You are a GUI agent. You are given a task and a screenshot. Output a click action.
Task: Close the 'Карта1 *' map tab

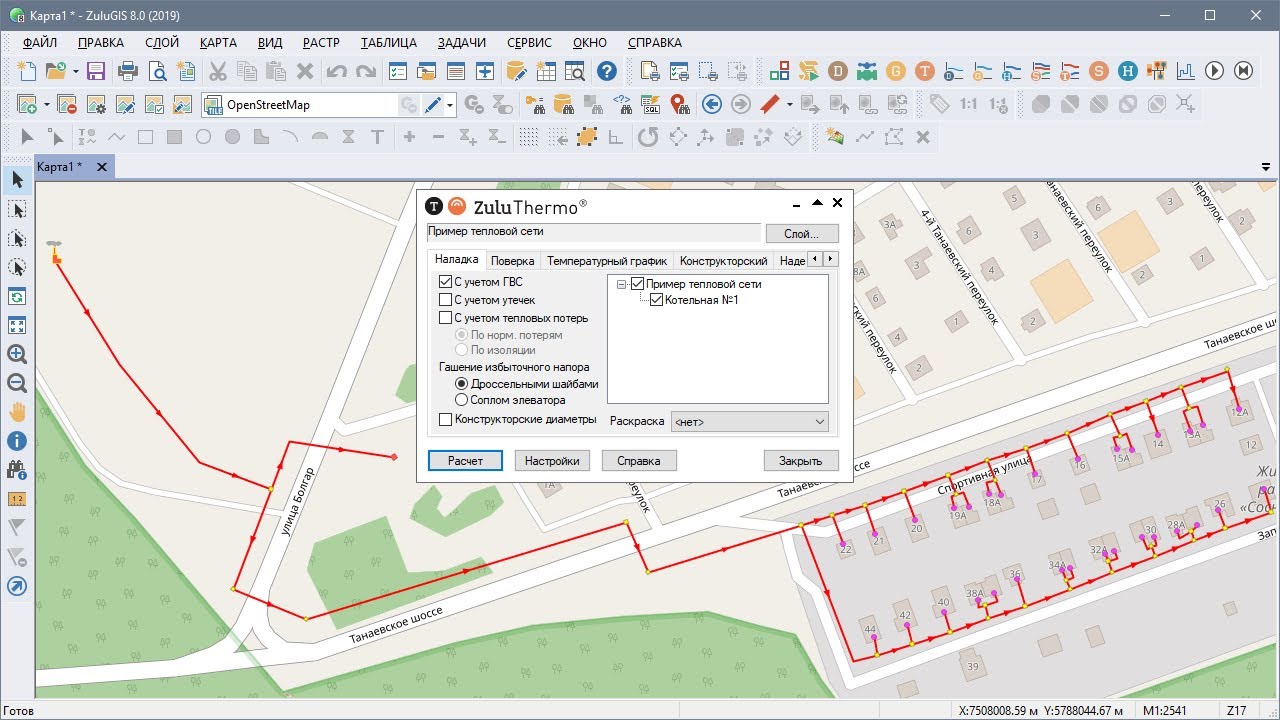pyautogui.click(x=102, y=167)
